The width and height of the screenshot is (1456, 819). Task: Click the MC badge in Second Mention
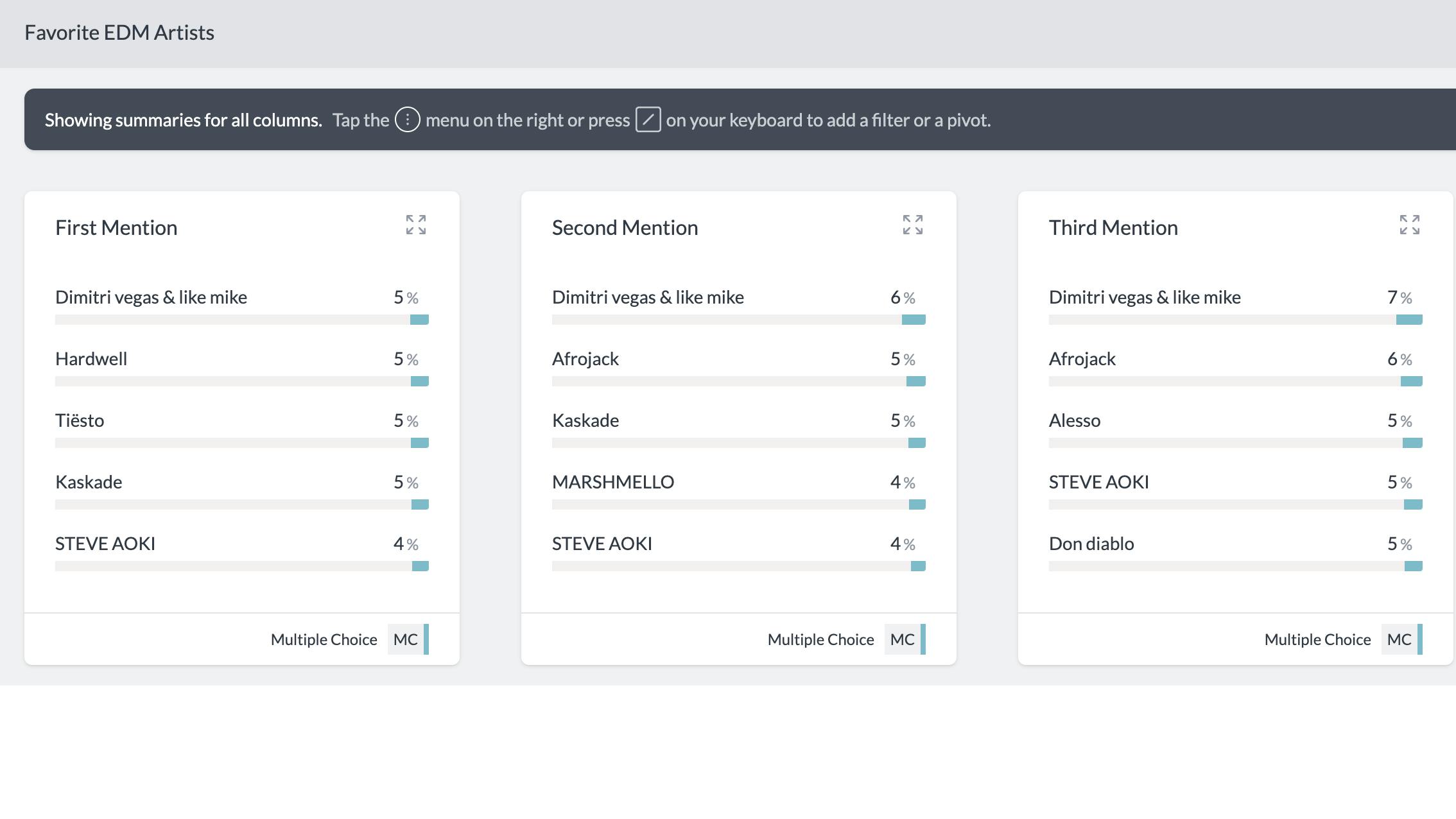(902, 639)
